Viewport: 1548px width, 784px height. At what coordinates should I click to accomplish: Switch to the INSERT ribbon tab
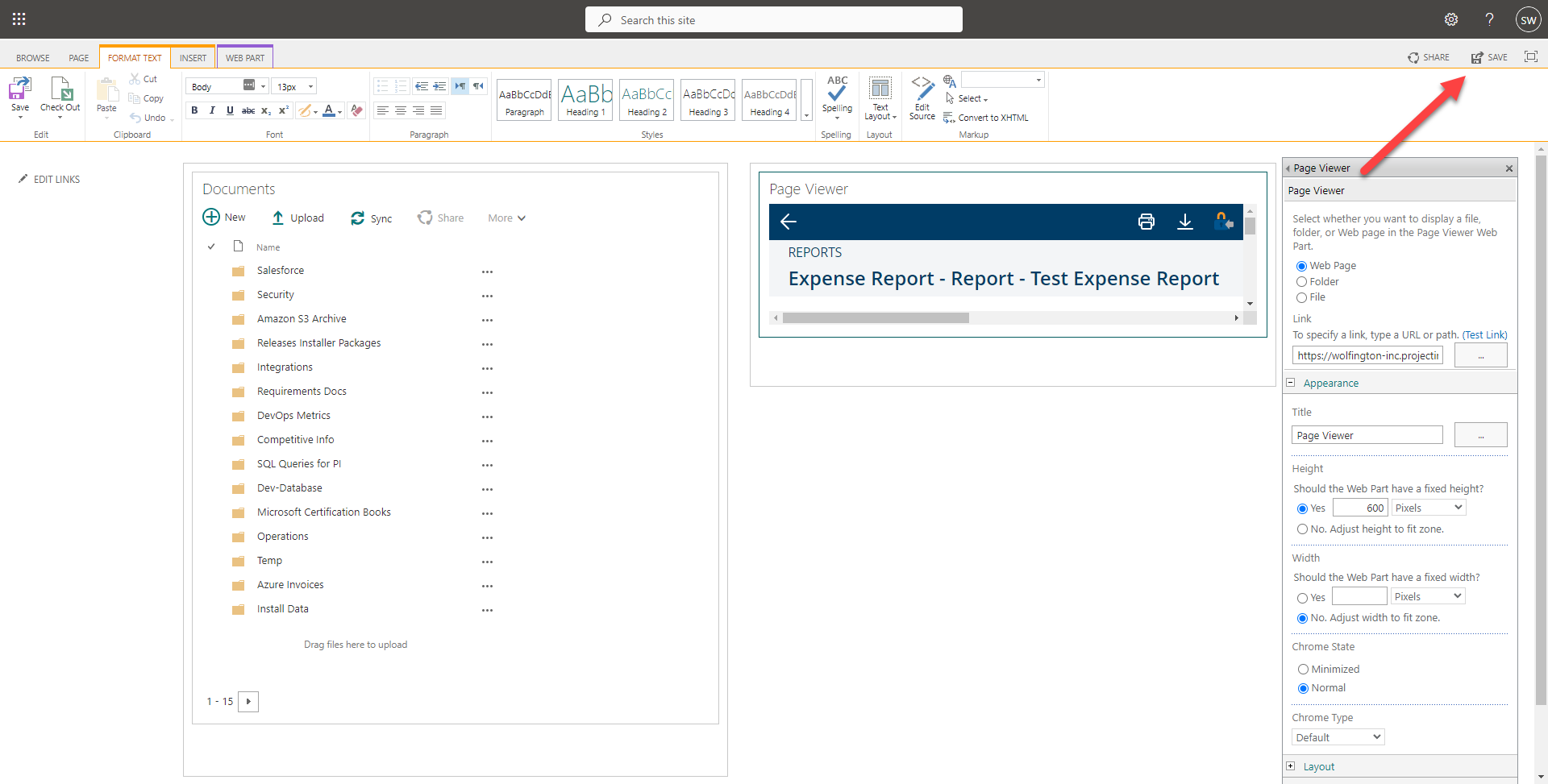(193, 58)
